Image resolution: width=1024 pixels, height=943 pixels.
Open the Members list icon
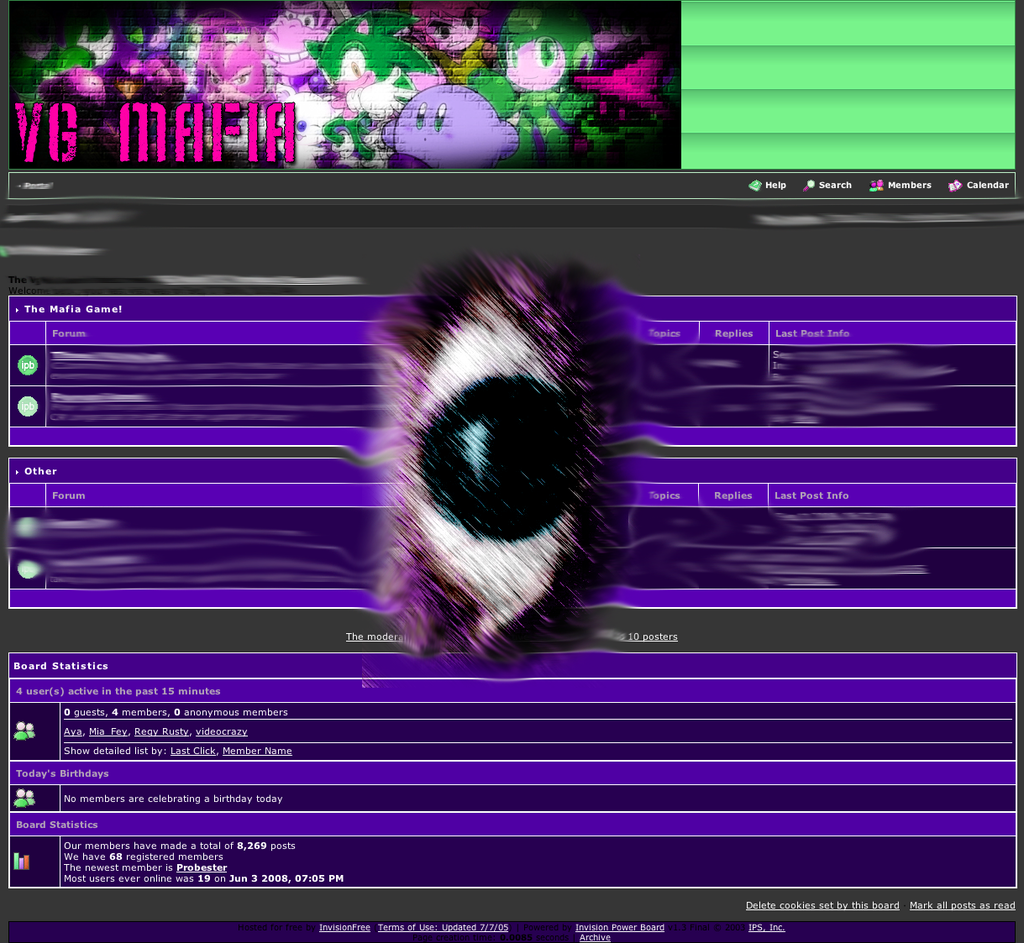pos(876,185)
